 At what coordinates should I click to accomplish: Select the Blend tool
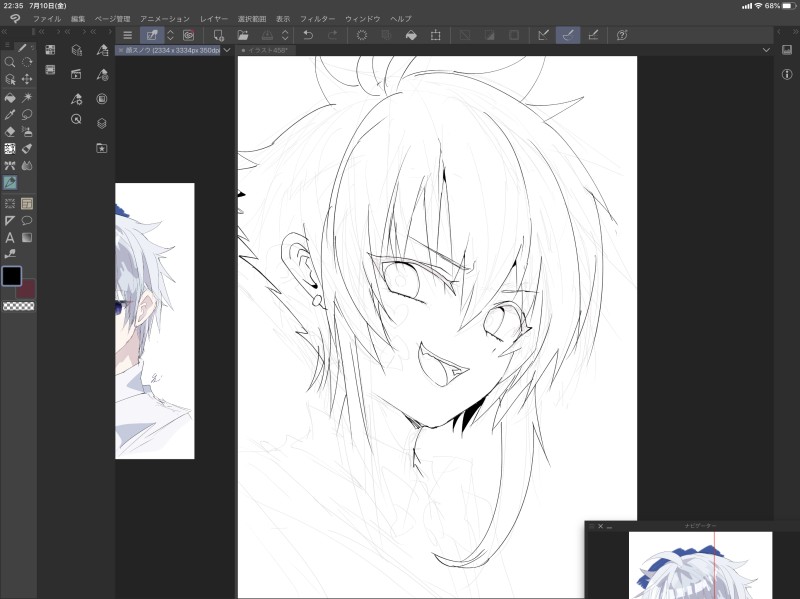pyautogui.click(x=10, y=165)
